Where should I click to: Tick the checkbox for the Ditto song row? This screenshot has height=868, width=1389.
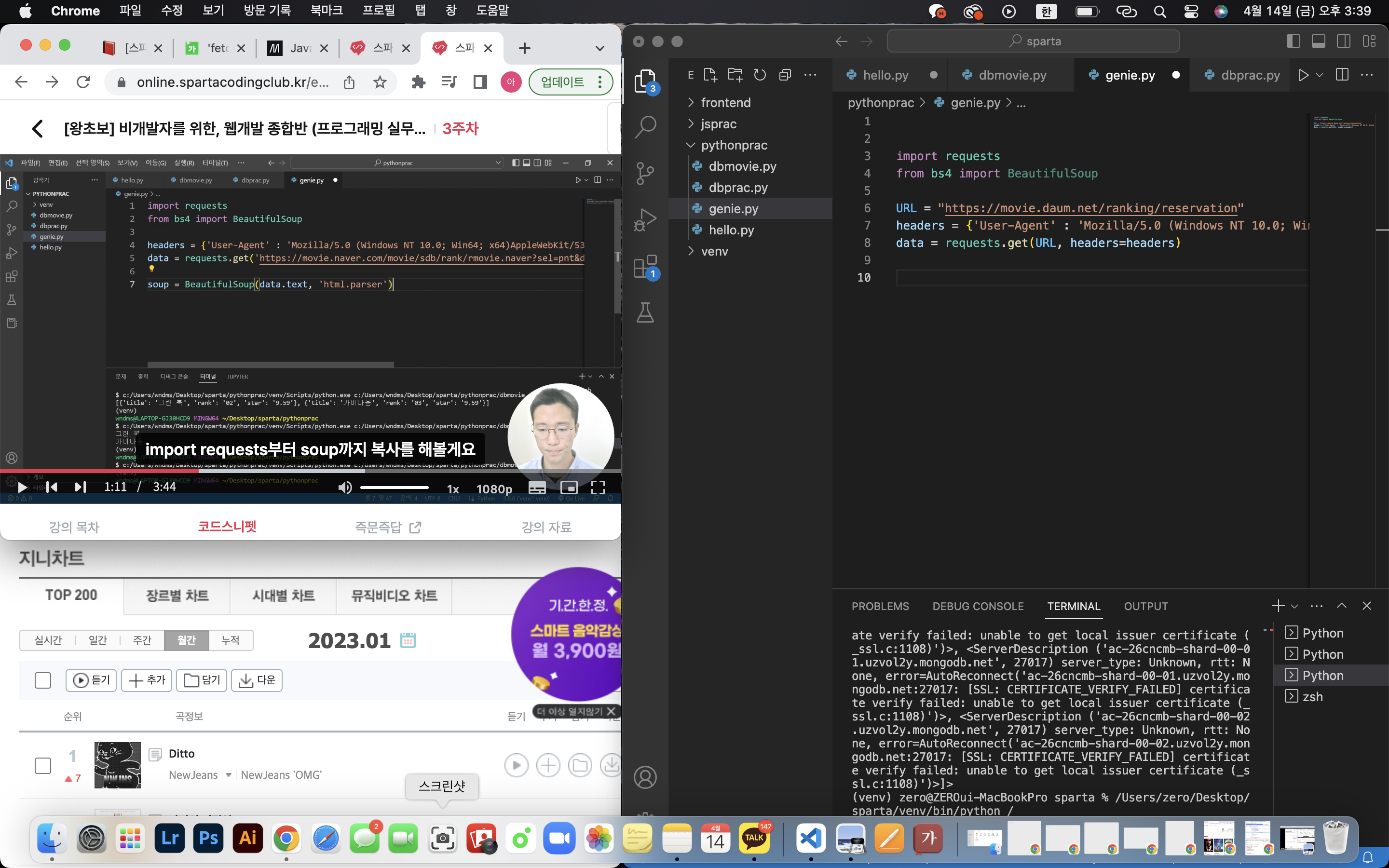tap(43, 765)
